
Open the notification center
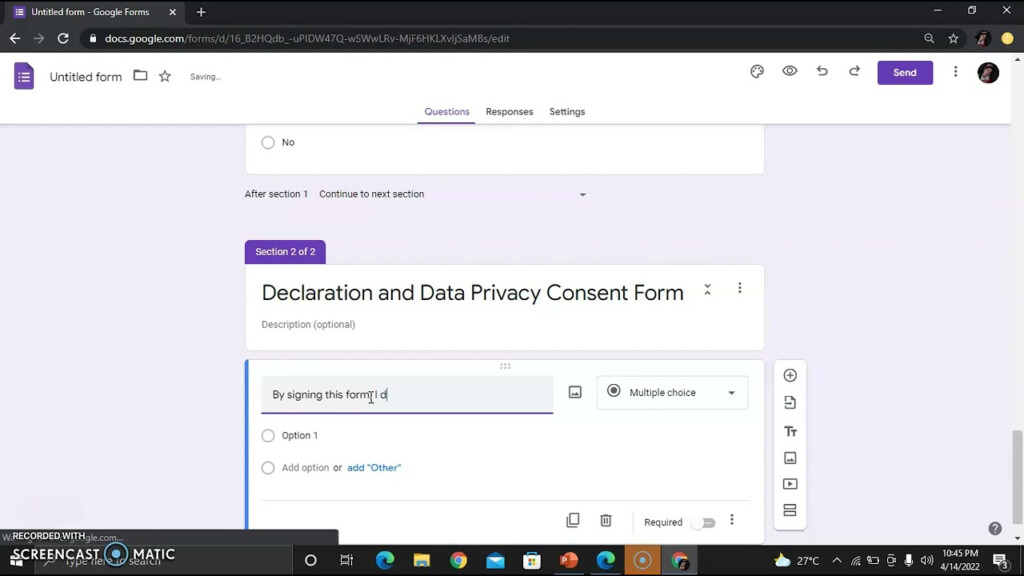(x=1000, y=560)
